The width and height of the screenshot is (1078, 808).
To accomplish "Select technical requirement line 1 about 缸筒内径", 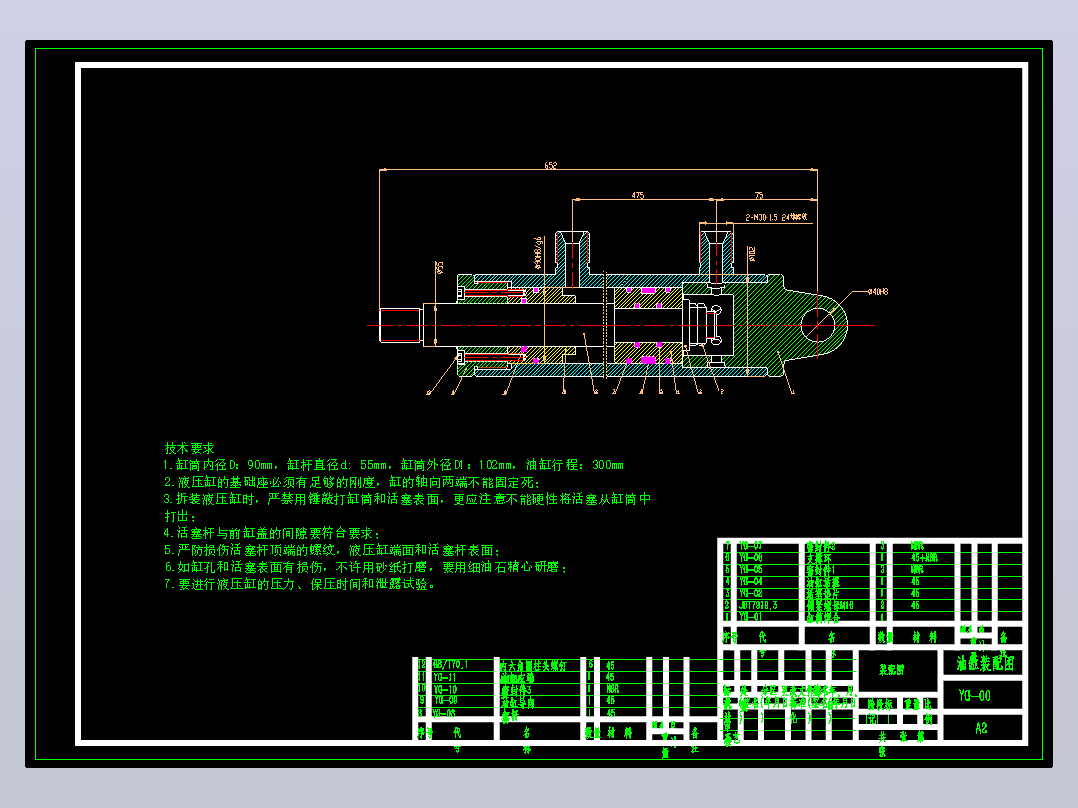I will click(393, 466).
